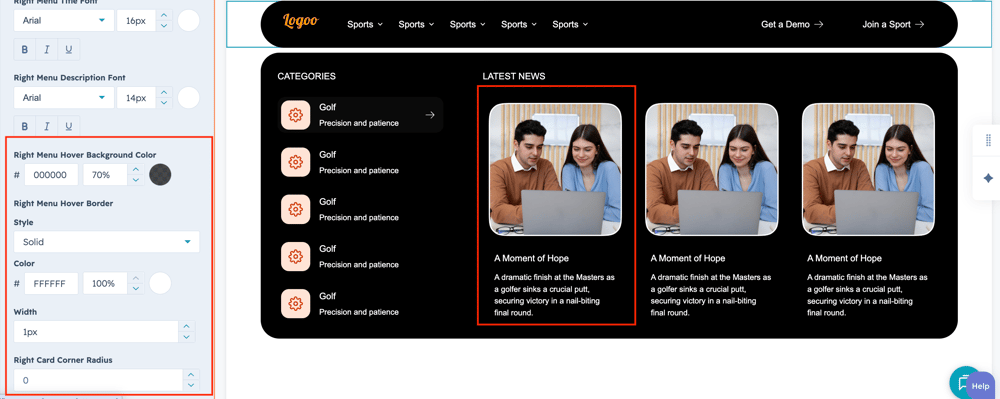Image resolution: width=1000 pixels, height=399 pixels.
Task: Click the Logoo logo in the navbar
Action: point(300,21)
